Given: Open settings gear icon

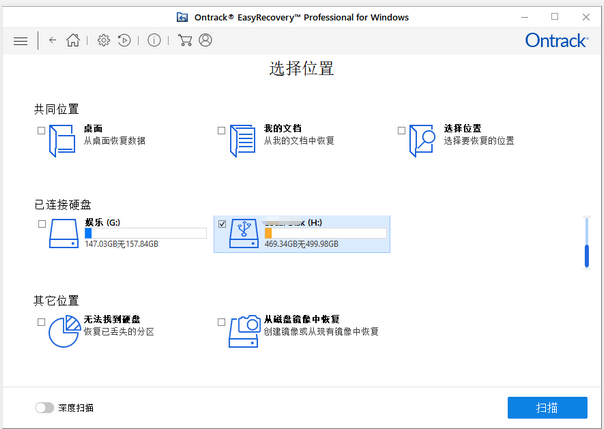Looking at the screenshot, I should 103,40.
